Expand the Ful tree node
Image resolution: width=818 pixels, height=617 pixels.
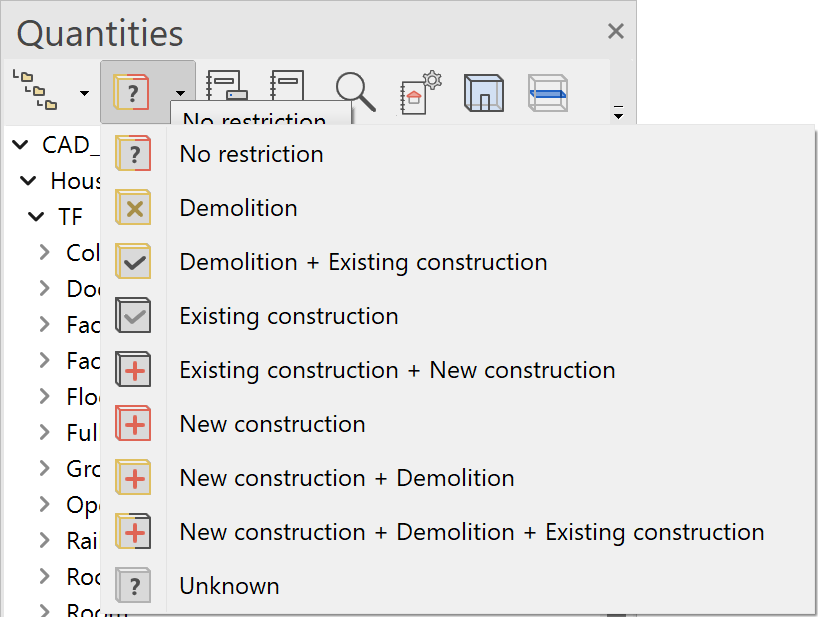pyautogui.click(x=45, y=432)
